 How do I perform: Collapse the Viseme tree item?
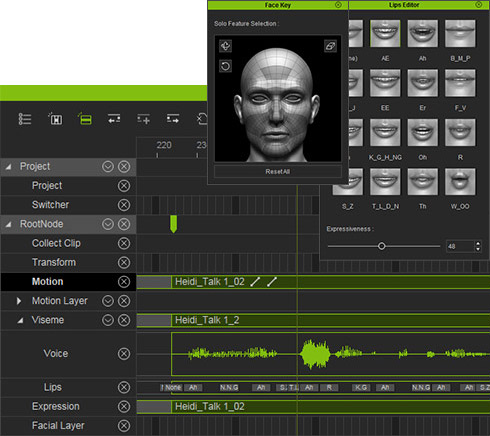point(20,320)
